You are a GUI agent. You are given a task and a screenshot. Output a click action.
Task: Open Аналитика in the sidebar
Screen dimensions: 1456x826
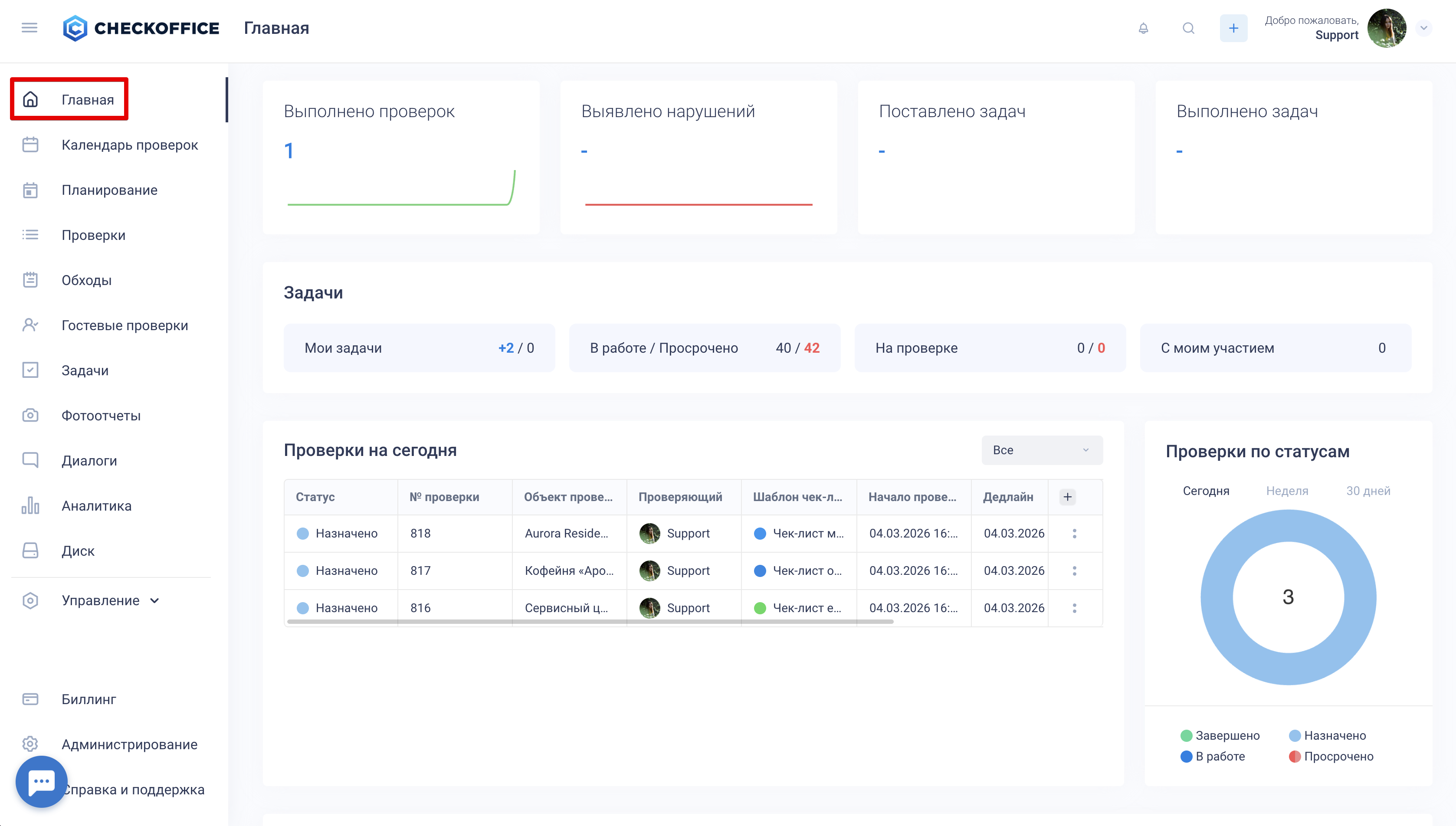tap(96, 505)
